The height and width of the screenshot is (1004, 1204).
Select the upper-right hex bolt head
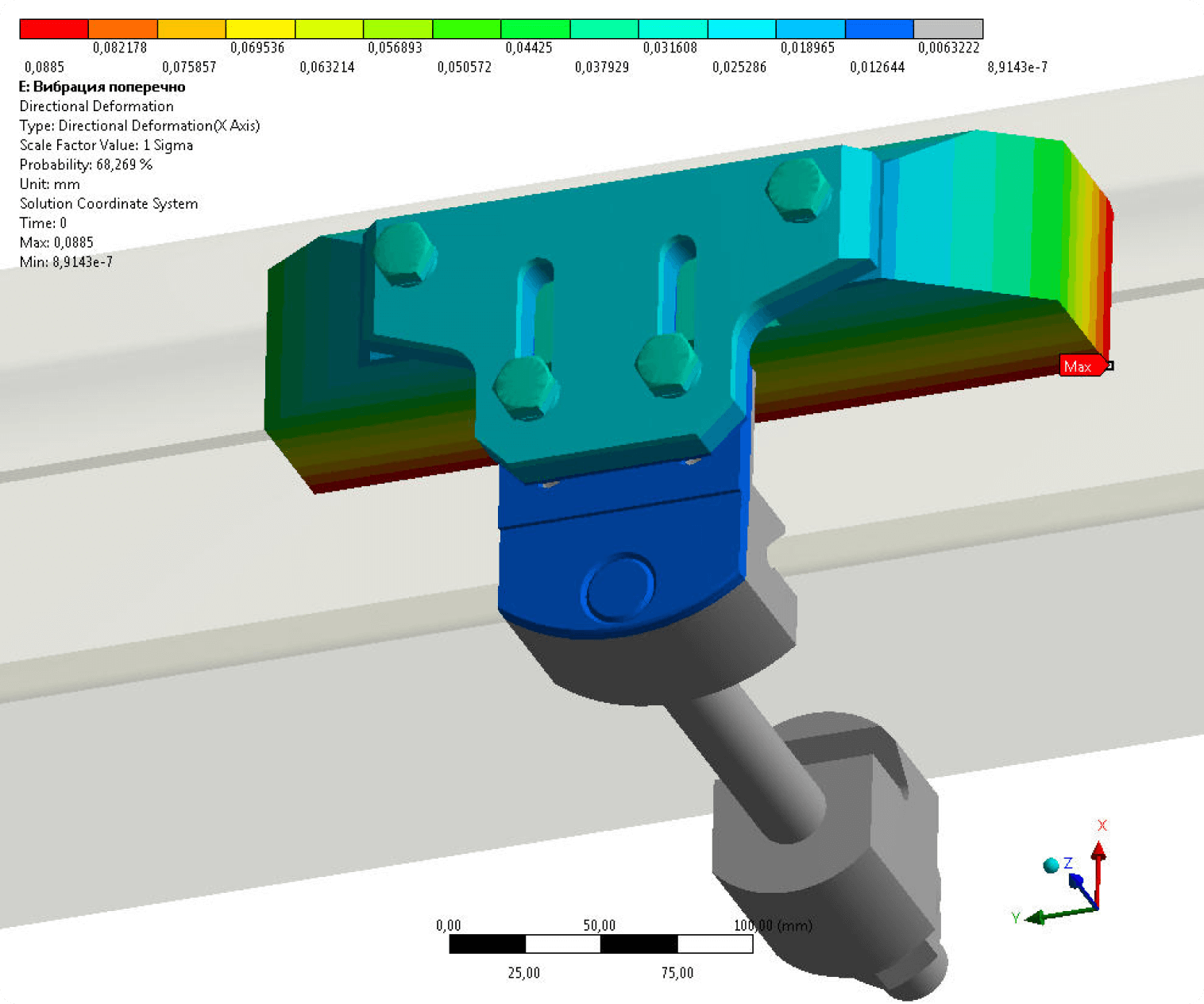tap(798, 191)
